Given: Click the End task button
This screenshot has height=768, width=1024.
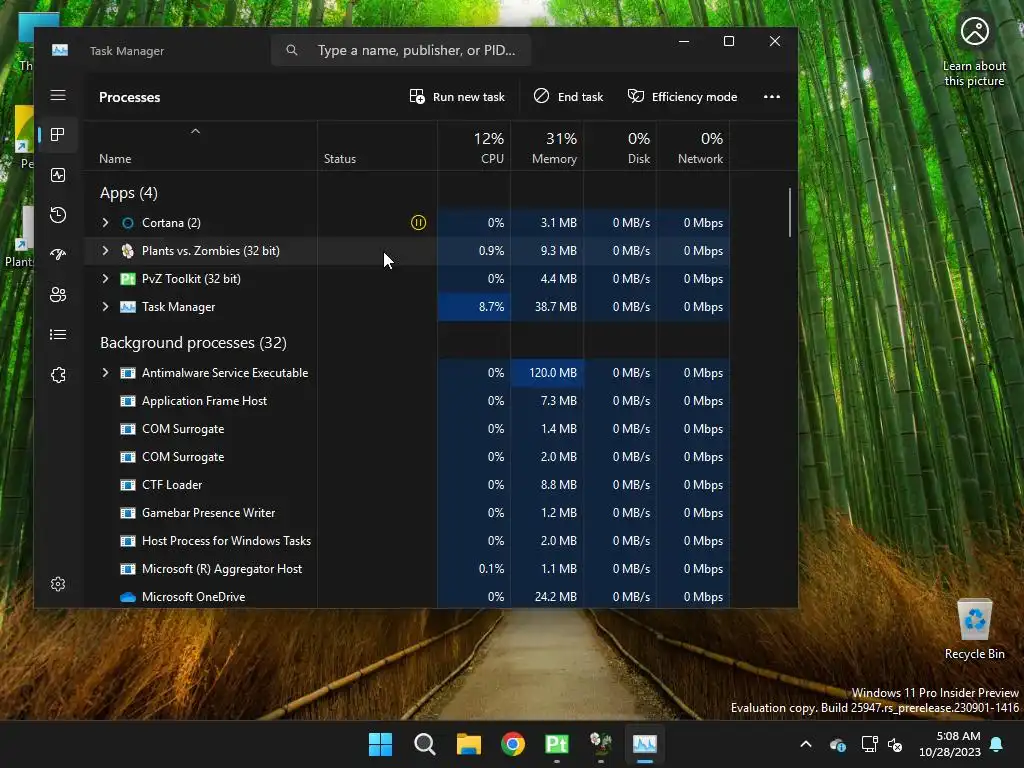Looking at the screenshot, I should (x=568, y=97).
